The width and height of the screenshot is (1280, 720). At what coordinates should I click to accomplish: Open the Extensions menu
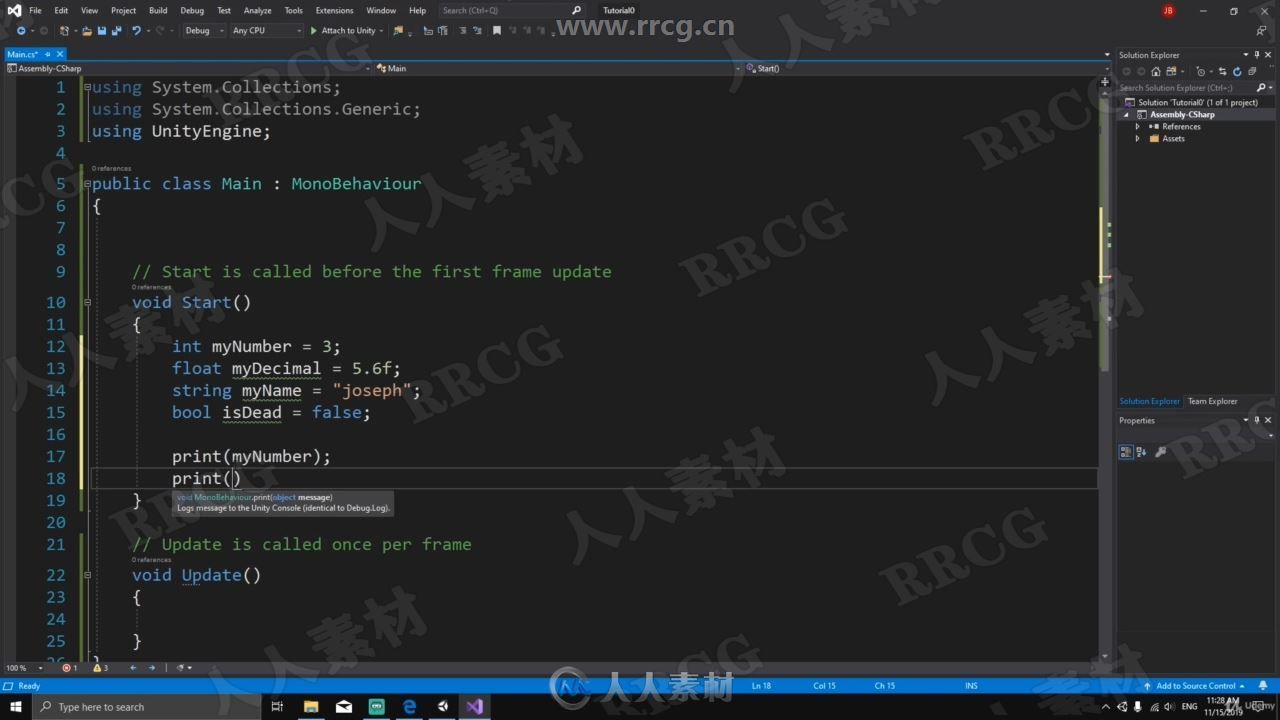pos(335,10)
